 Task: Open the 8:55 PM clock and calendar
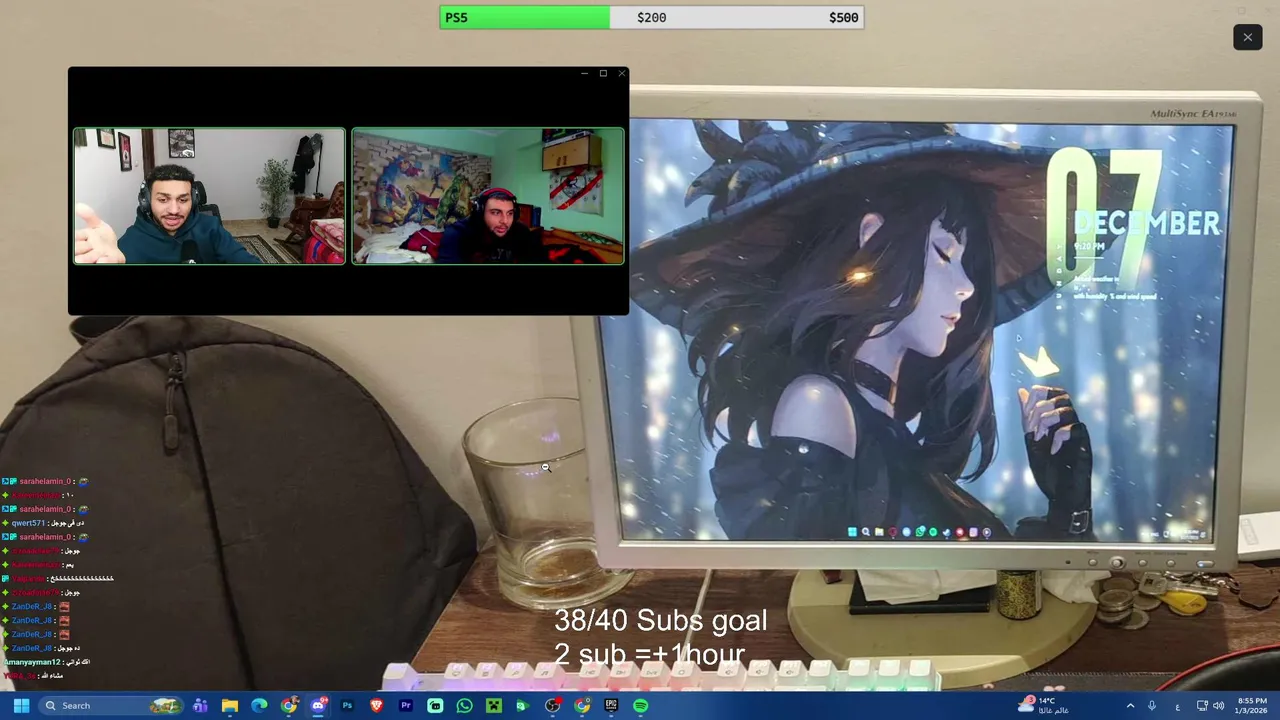(x=1252, y=706)
